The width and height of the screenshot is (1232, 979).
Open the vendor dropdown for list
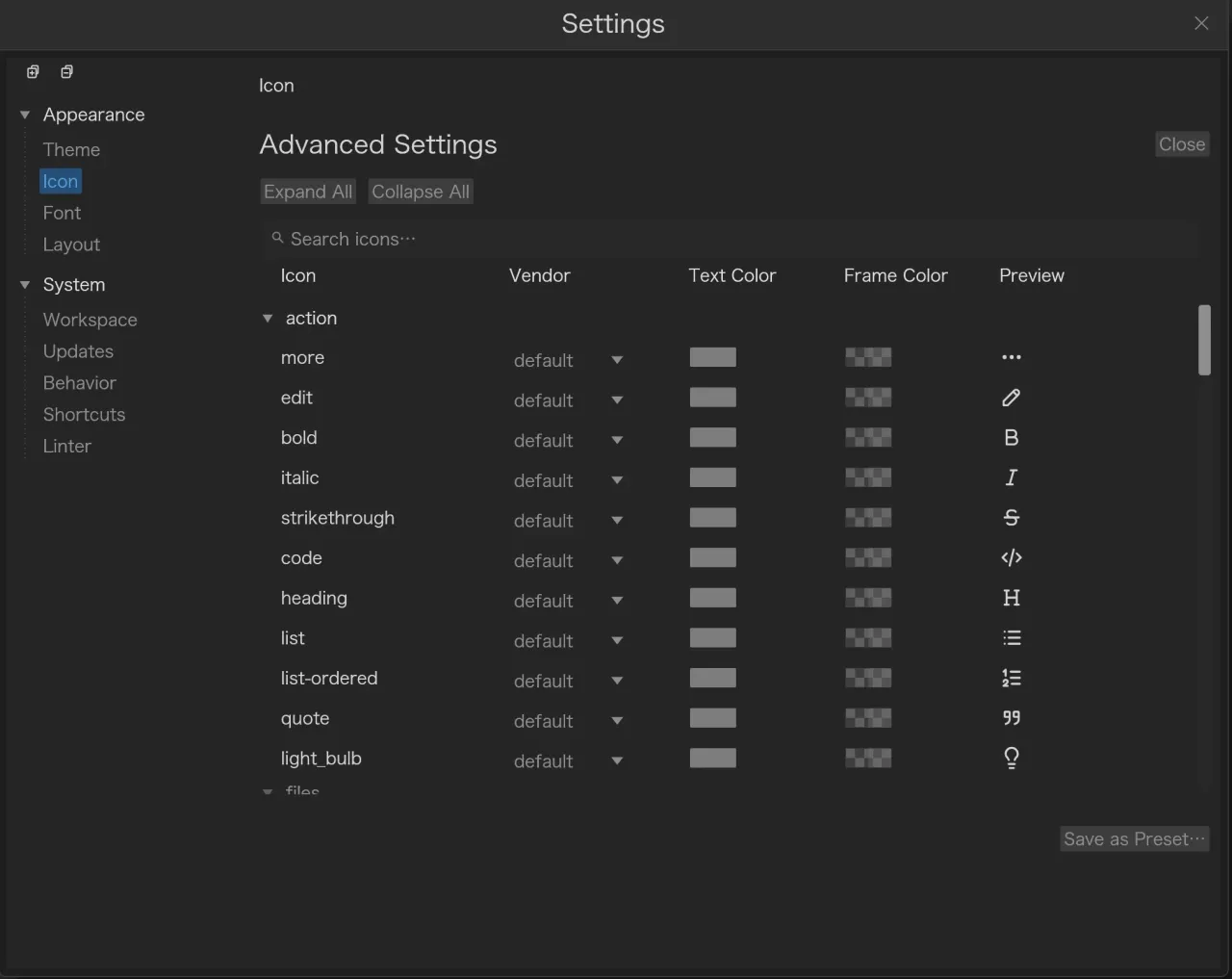point(568,641)
